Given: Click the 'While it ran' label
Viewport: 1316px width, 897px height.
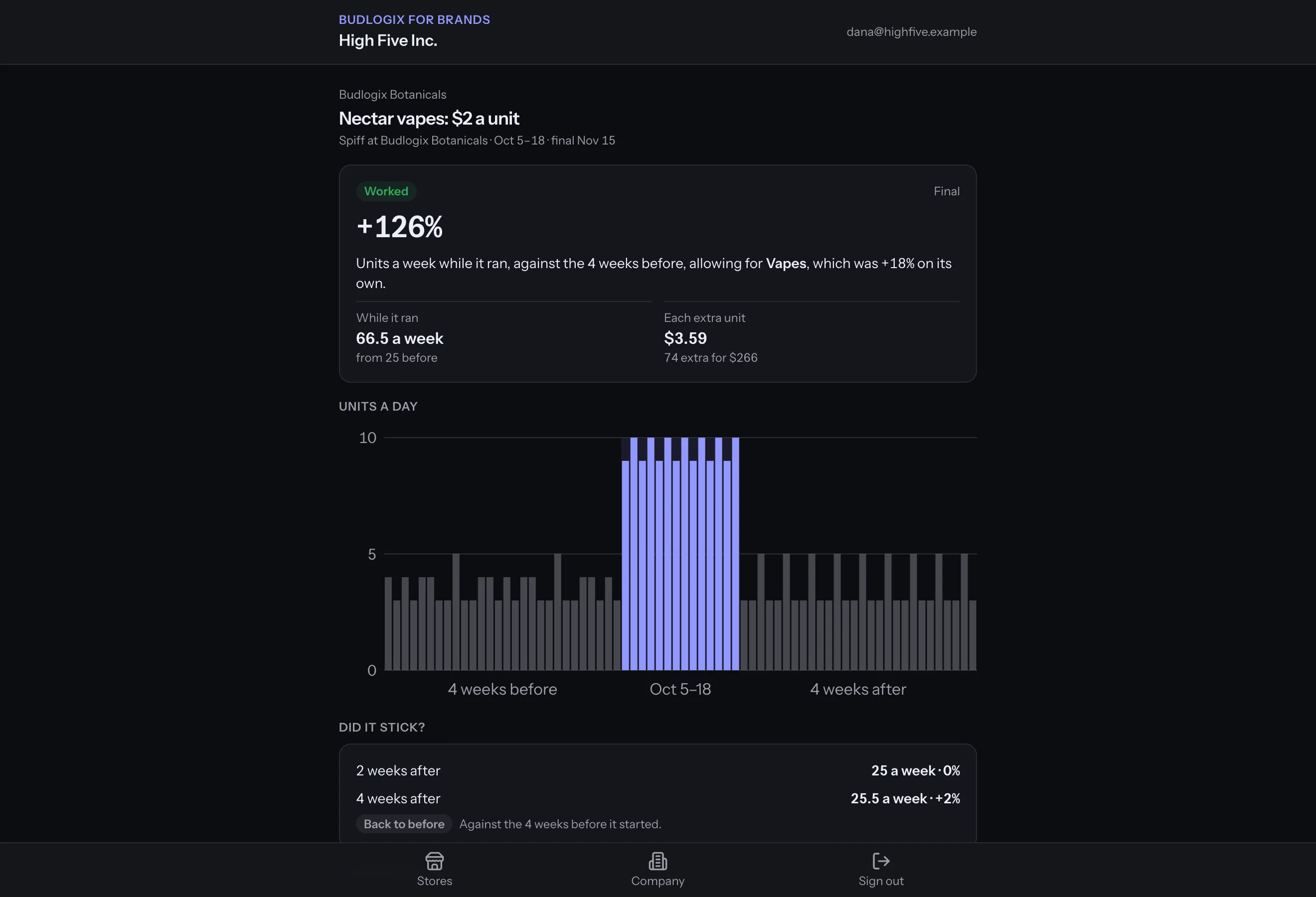Looking at the screenshot, I should (387, 318).
